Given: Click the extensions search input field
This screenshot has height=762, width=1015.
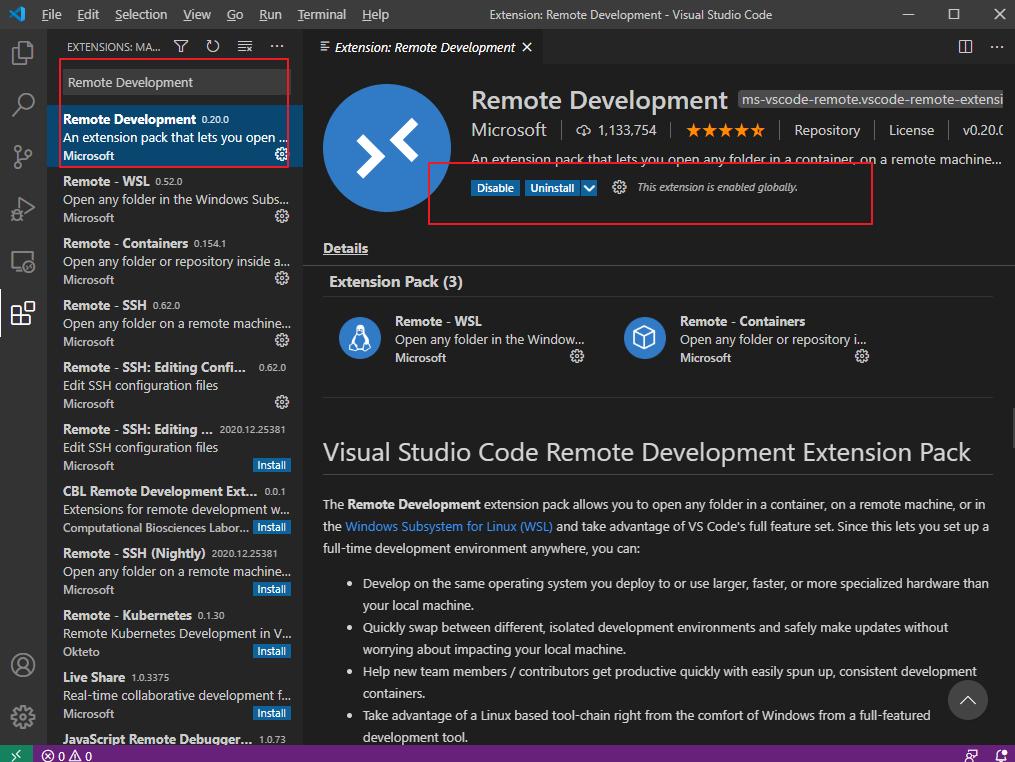Looking at the screenshot, I should (x=175, y=82).
